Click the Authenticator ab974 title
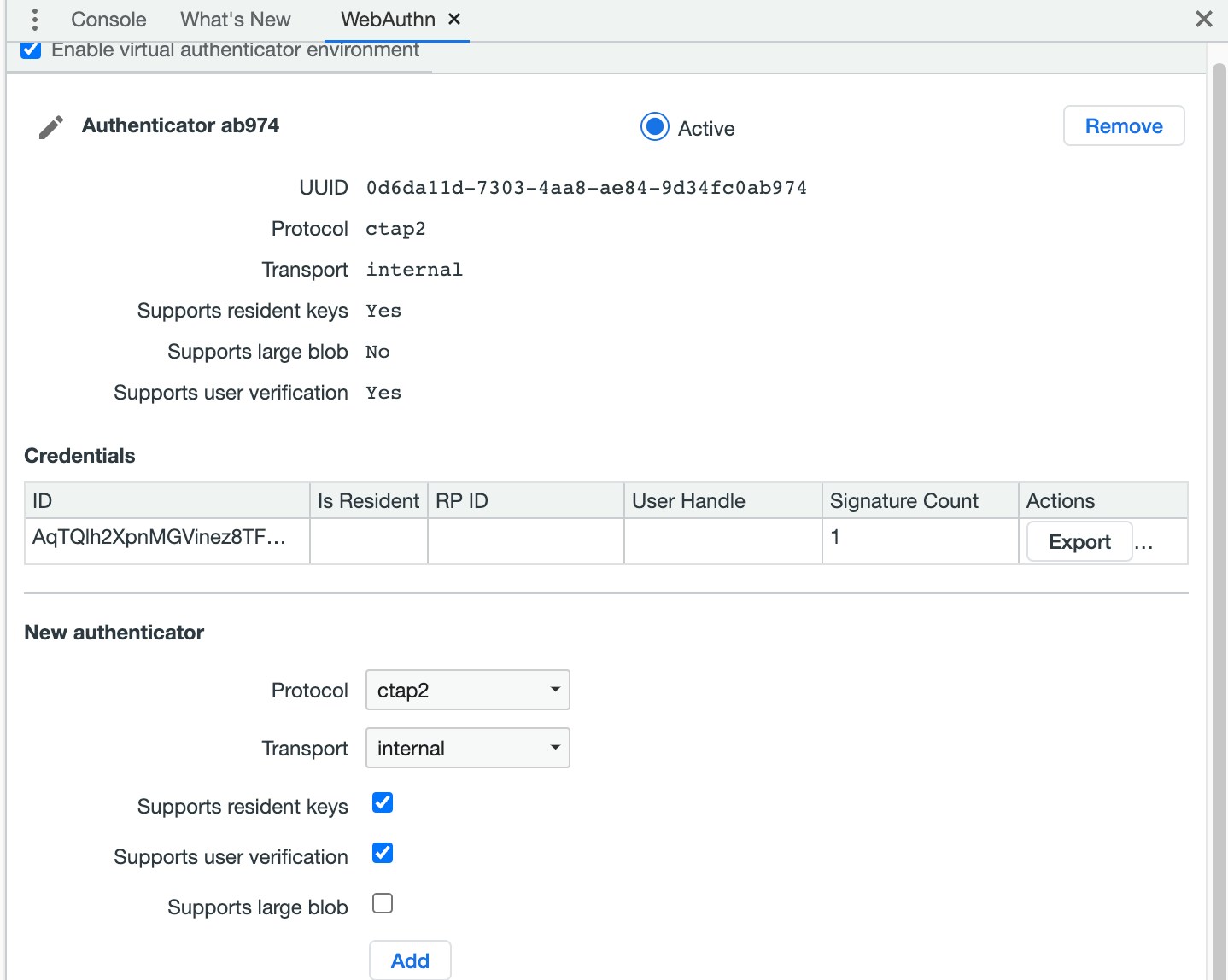This screenshot has height=980, width=1228. click(180, 125)
